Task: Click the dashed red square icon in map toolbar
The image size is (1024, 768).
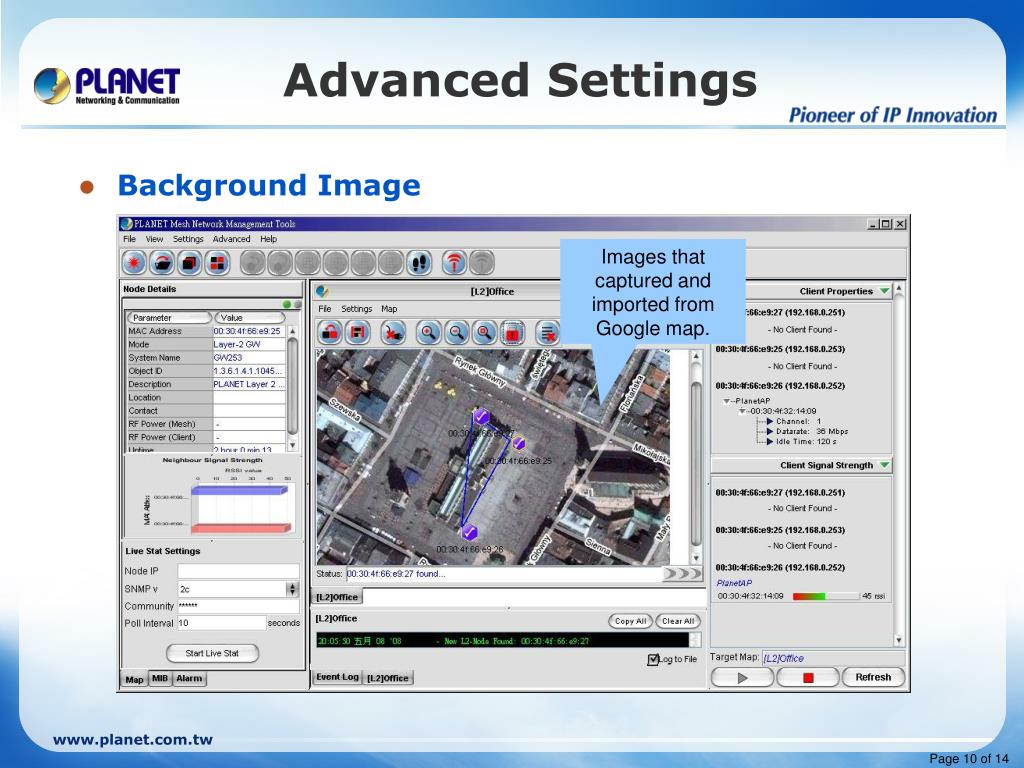Action: pyautogui.click(x=513, y=333)
